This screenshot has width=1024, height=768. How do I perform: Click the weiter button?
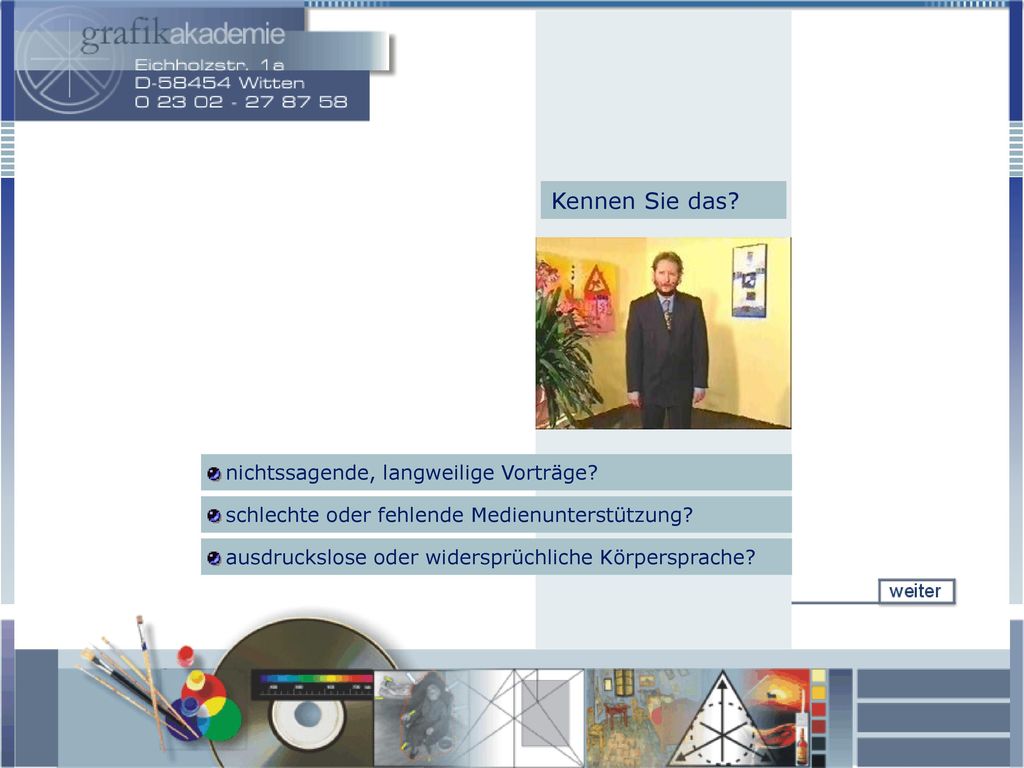point(916,591)
